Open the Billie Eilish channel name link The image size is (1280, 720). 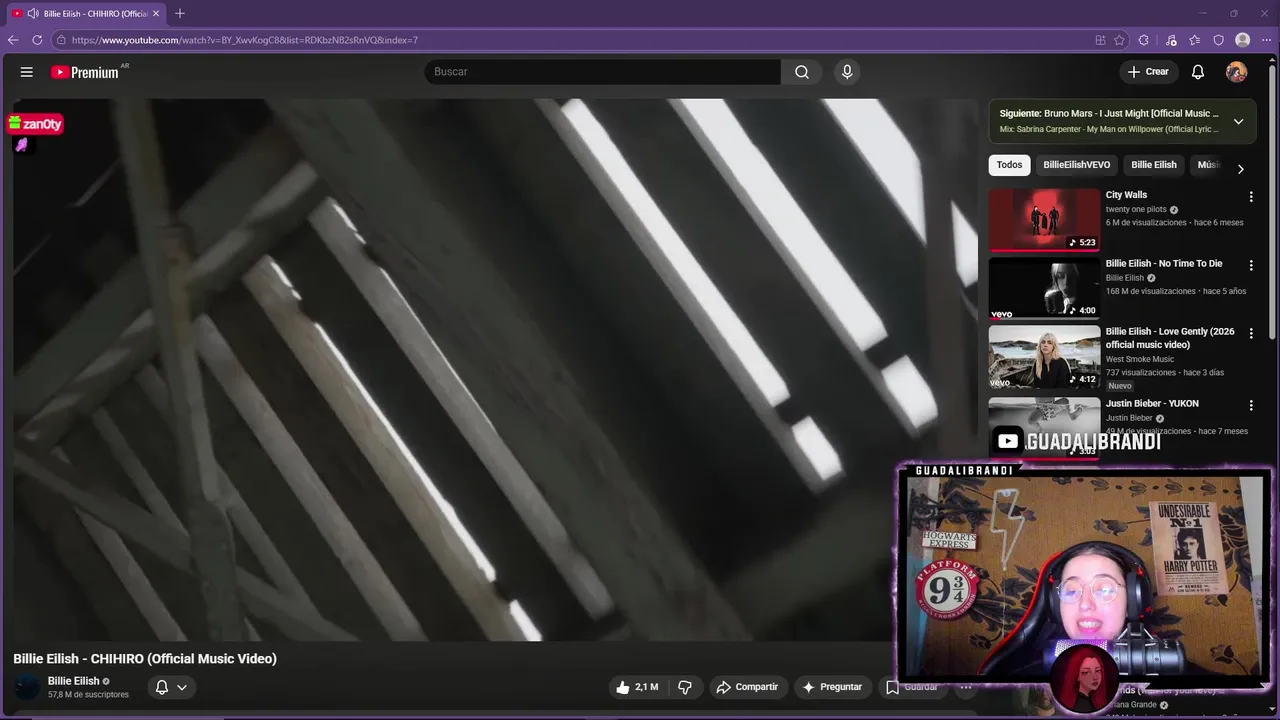[74, 681]
